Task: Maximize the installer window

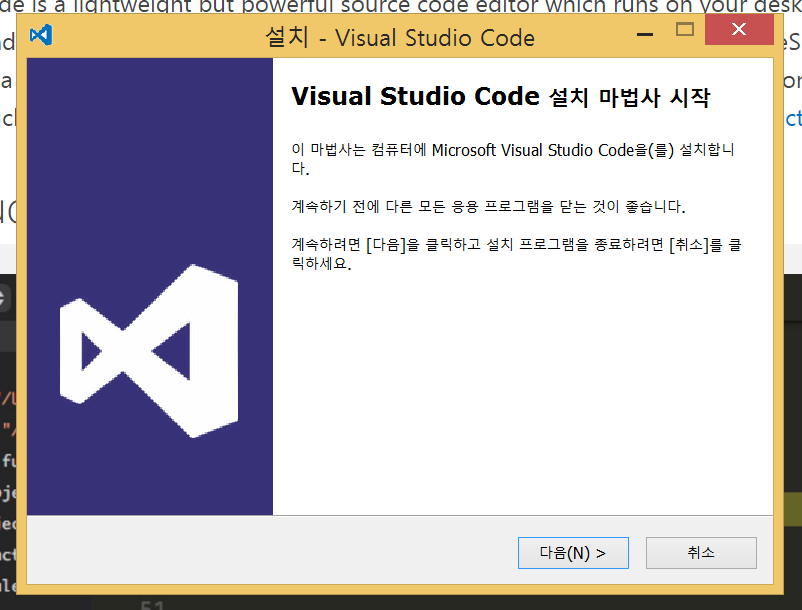Action: pos(686,31)
